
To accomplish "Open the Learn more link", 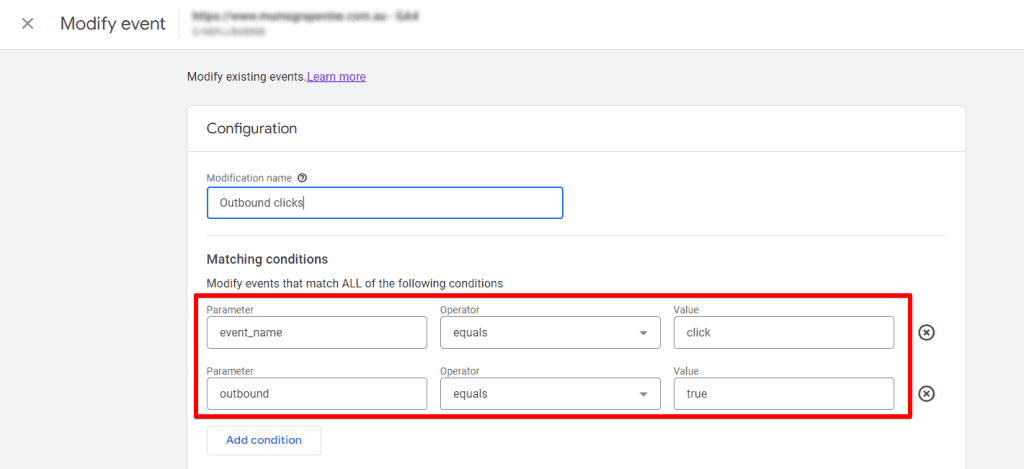I will click(x=336, y=77).
